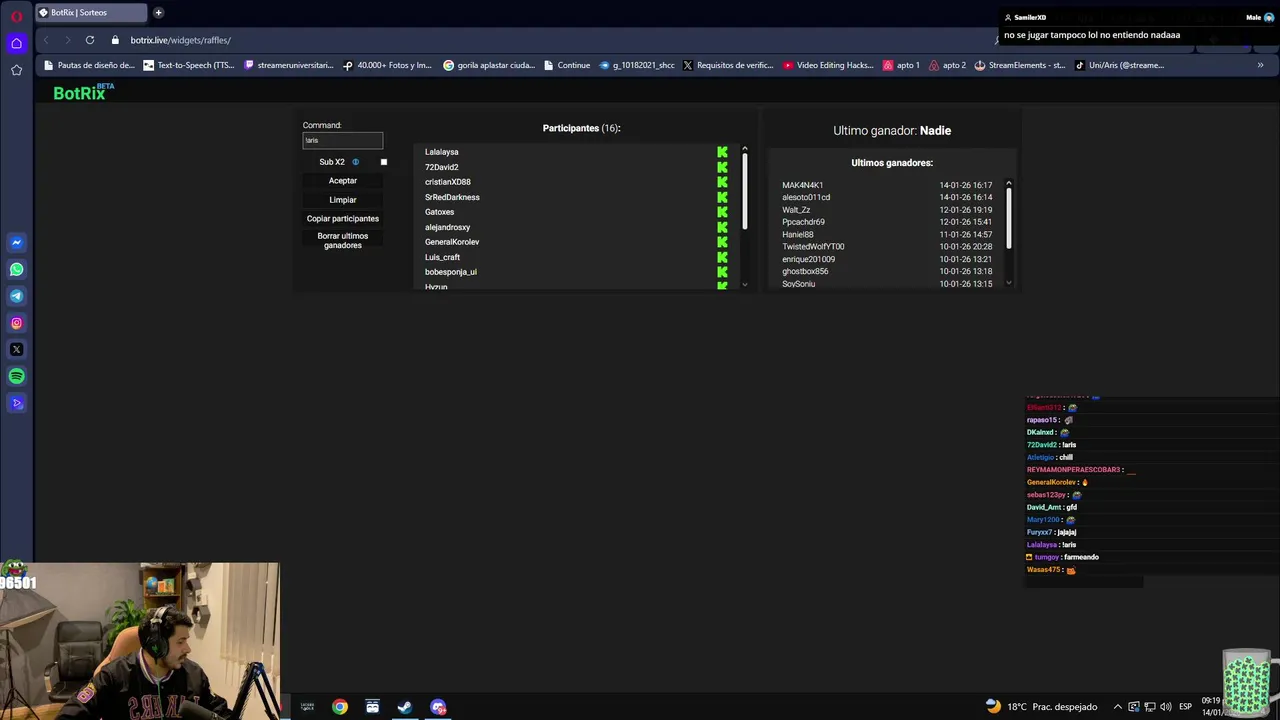Screen dimensions: 1280x720
Task: Go forward in browser history
Action: click(67, 40)
